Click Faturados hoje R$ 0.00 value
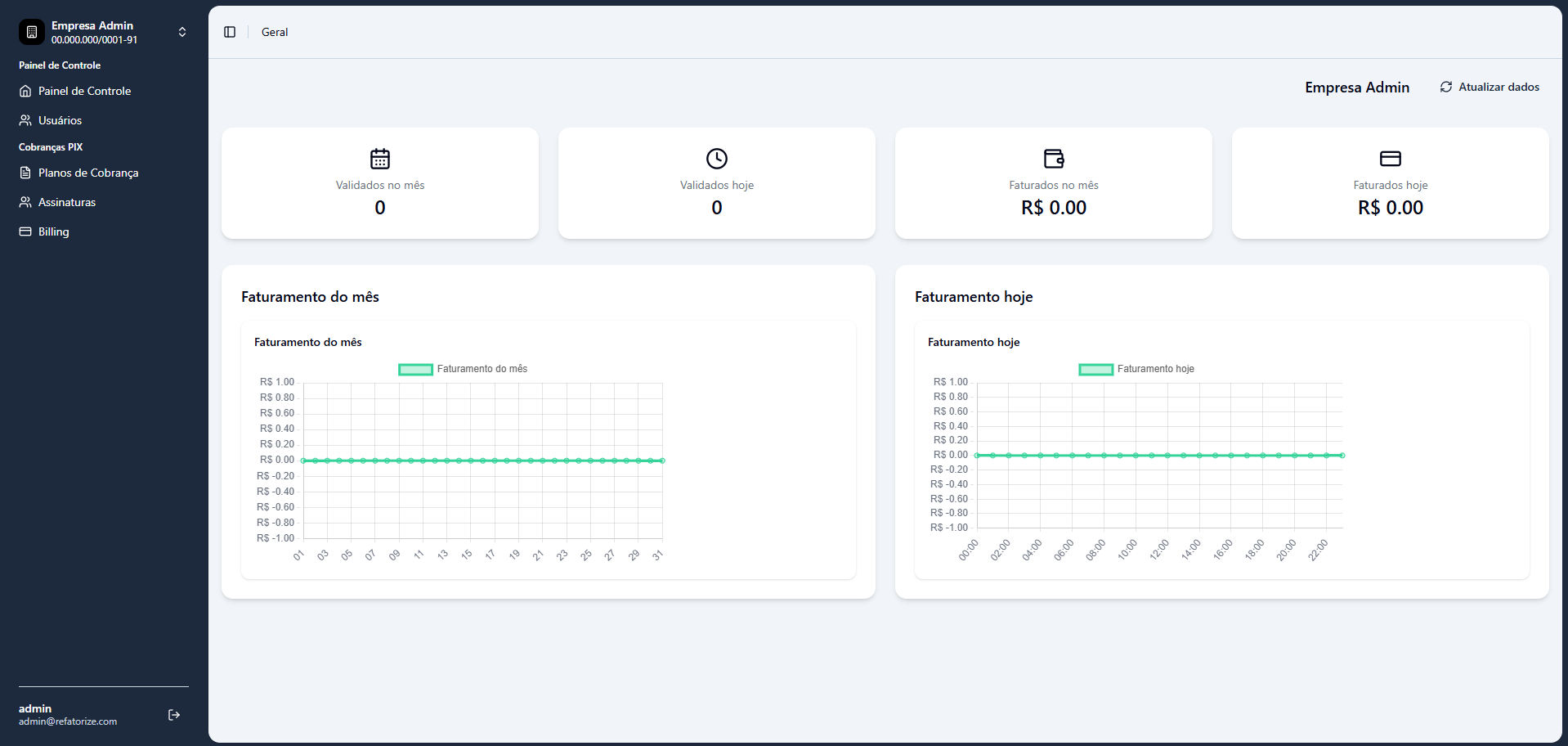The width and height of the screenshot is (1568, 746). (x=1391, y=208)
